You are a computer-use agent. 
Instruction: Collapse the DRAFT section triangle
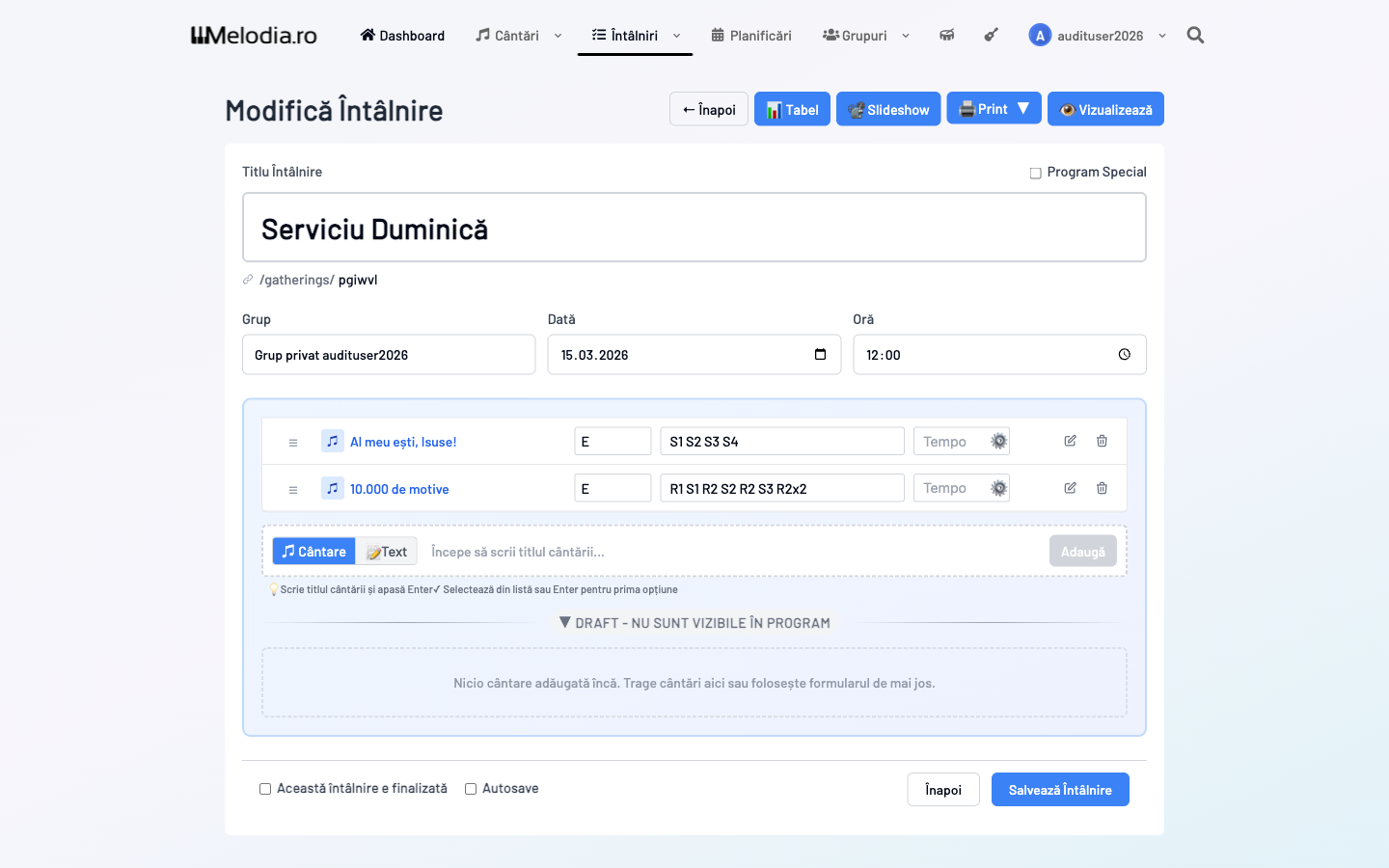pyautogui.click(x=565, y=623)
